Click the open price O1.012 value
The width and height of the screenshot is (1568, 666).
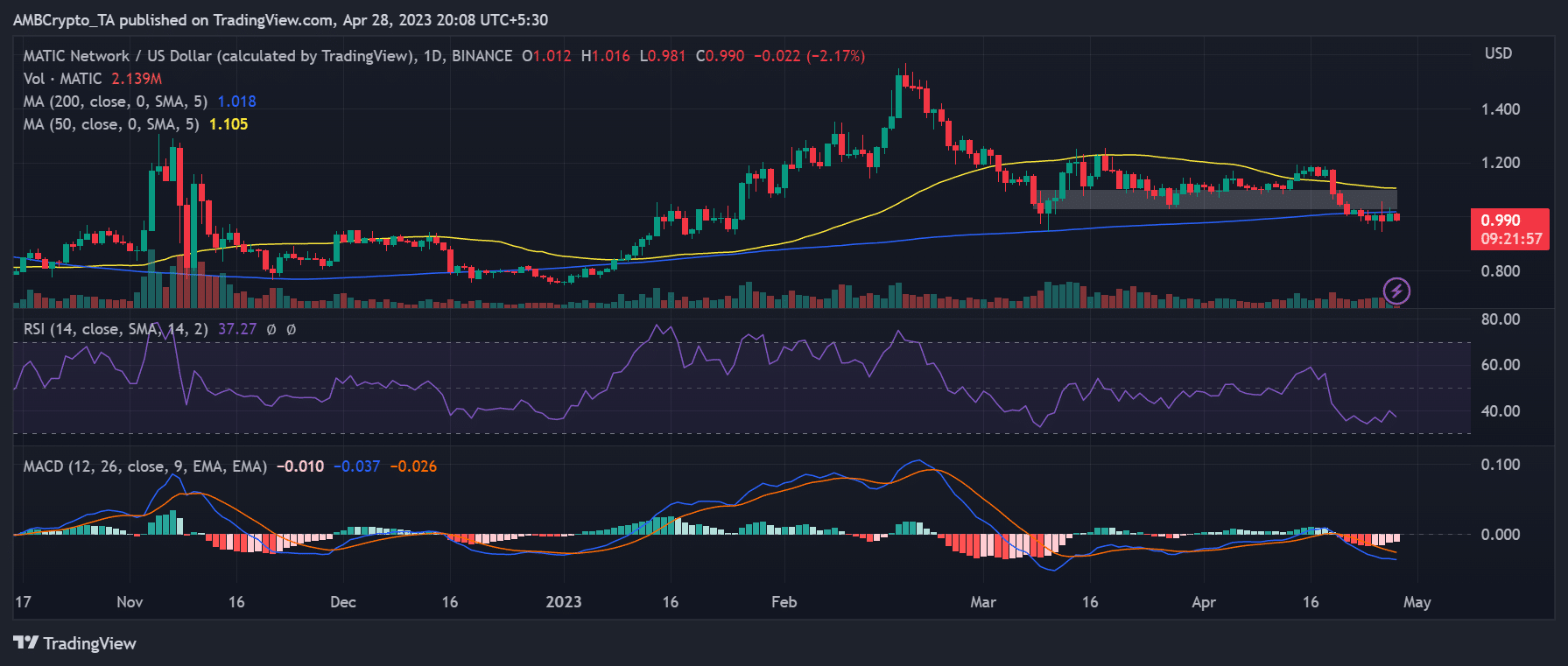[547, 56]
